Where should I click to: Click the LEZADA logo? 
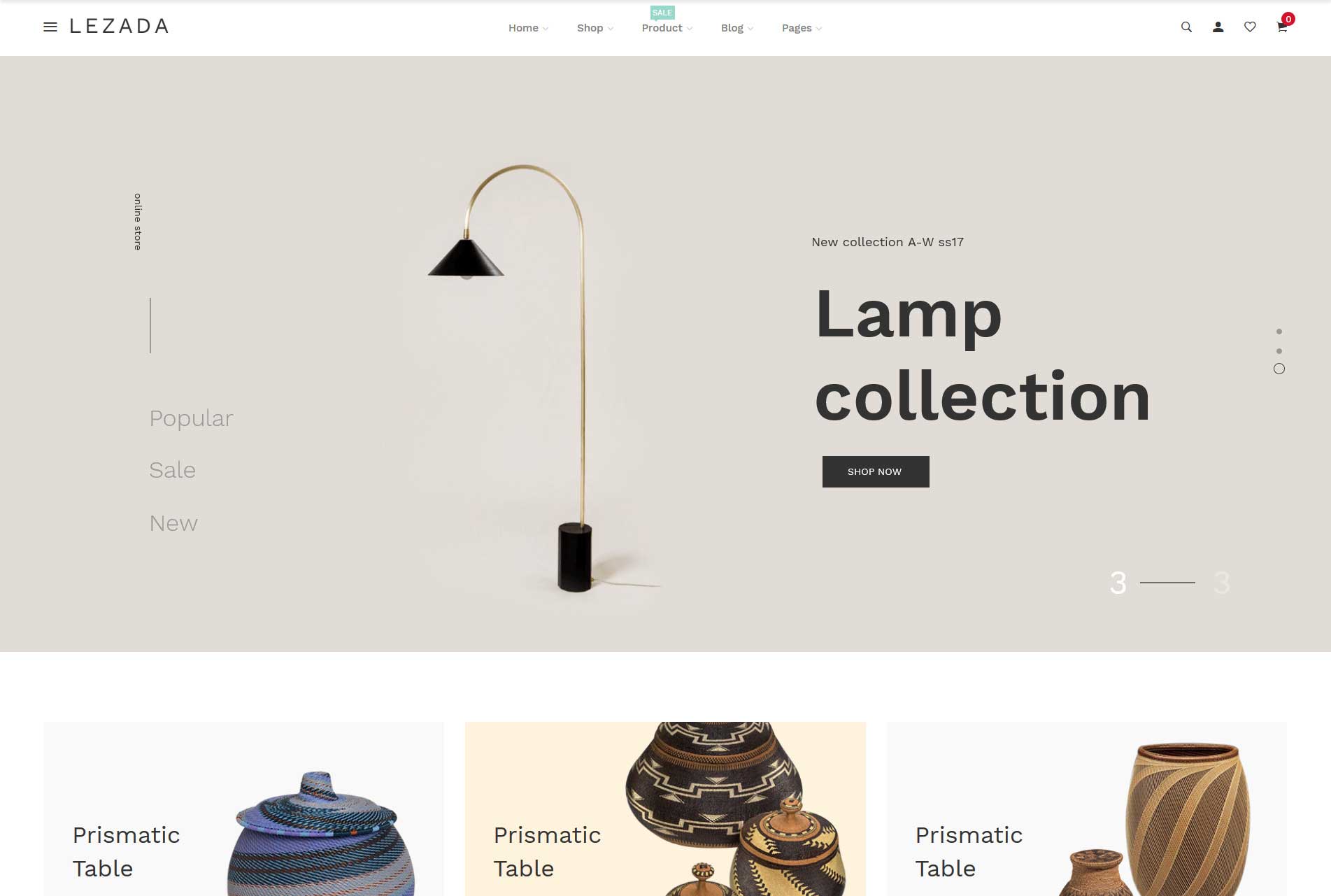click(x=120, y=27)
